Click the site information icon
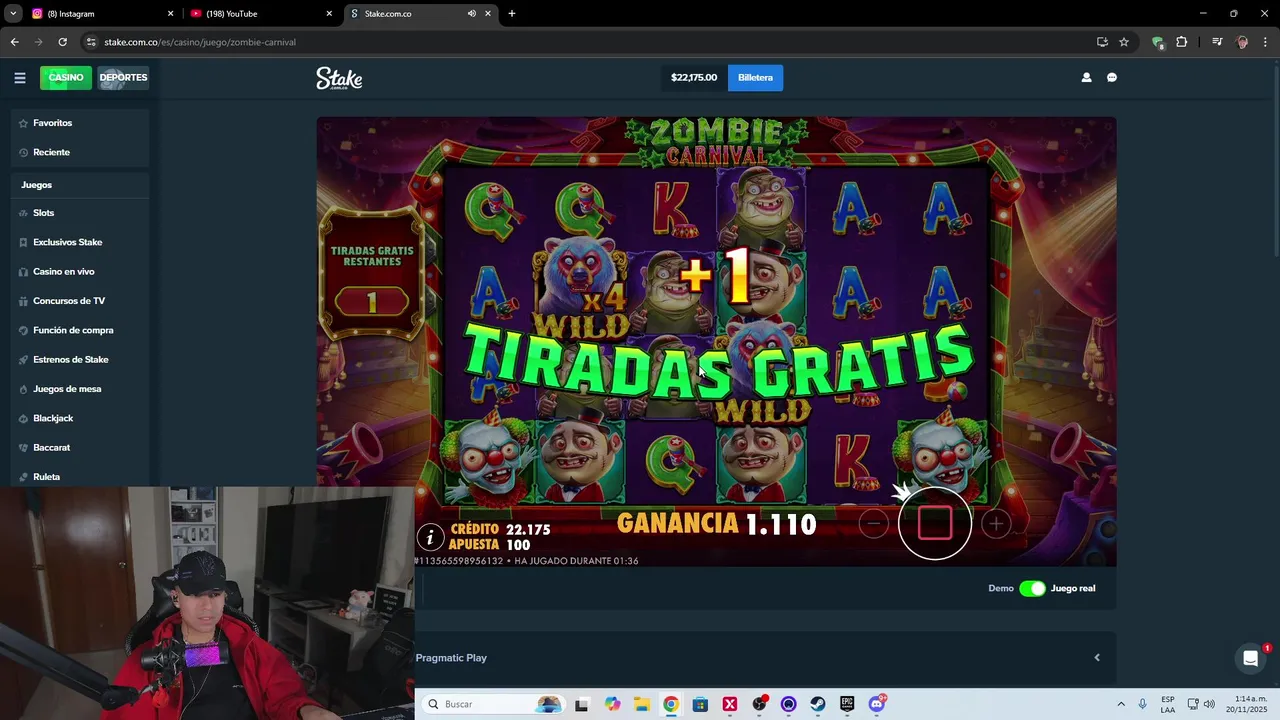The width and height of the screenshot is (1280, 720). [x=91, y=42]
